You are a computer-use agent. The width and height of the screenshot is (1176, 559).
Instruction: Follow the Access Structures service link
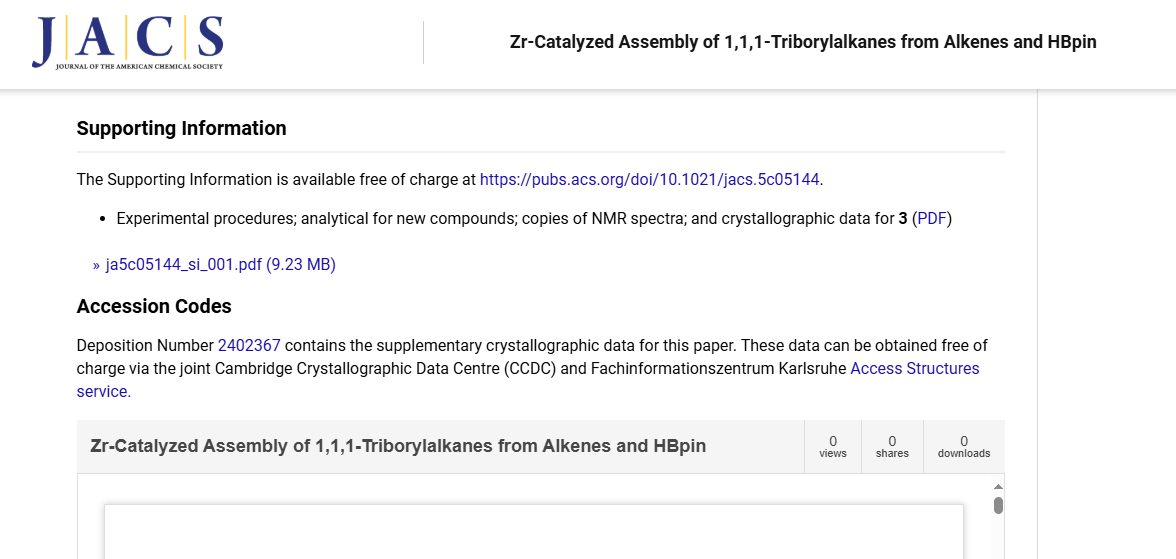[528, 380]
